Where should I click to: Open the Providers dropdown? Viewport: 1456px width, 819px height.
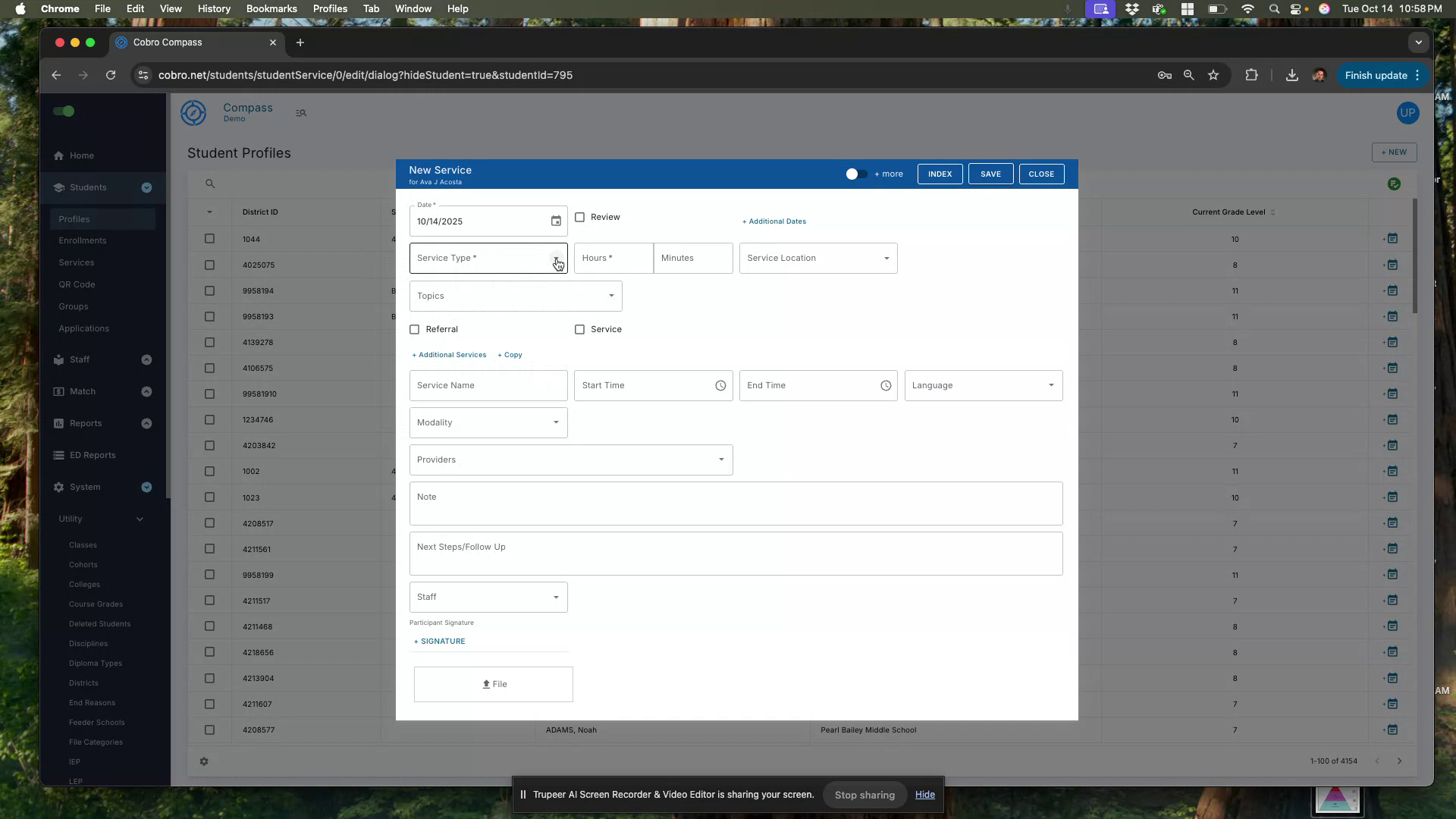(x=720, y=460)
